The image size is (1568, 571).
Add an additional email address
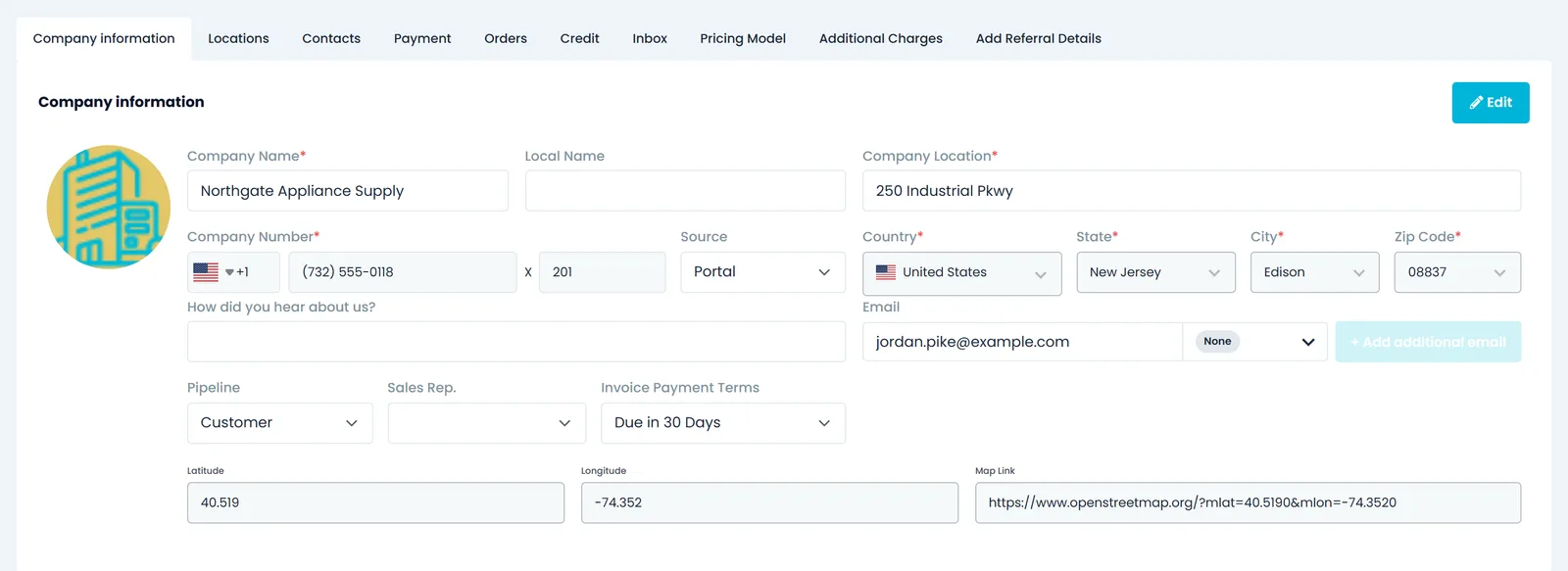tap(1428, 342)
